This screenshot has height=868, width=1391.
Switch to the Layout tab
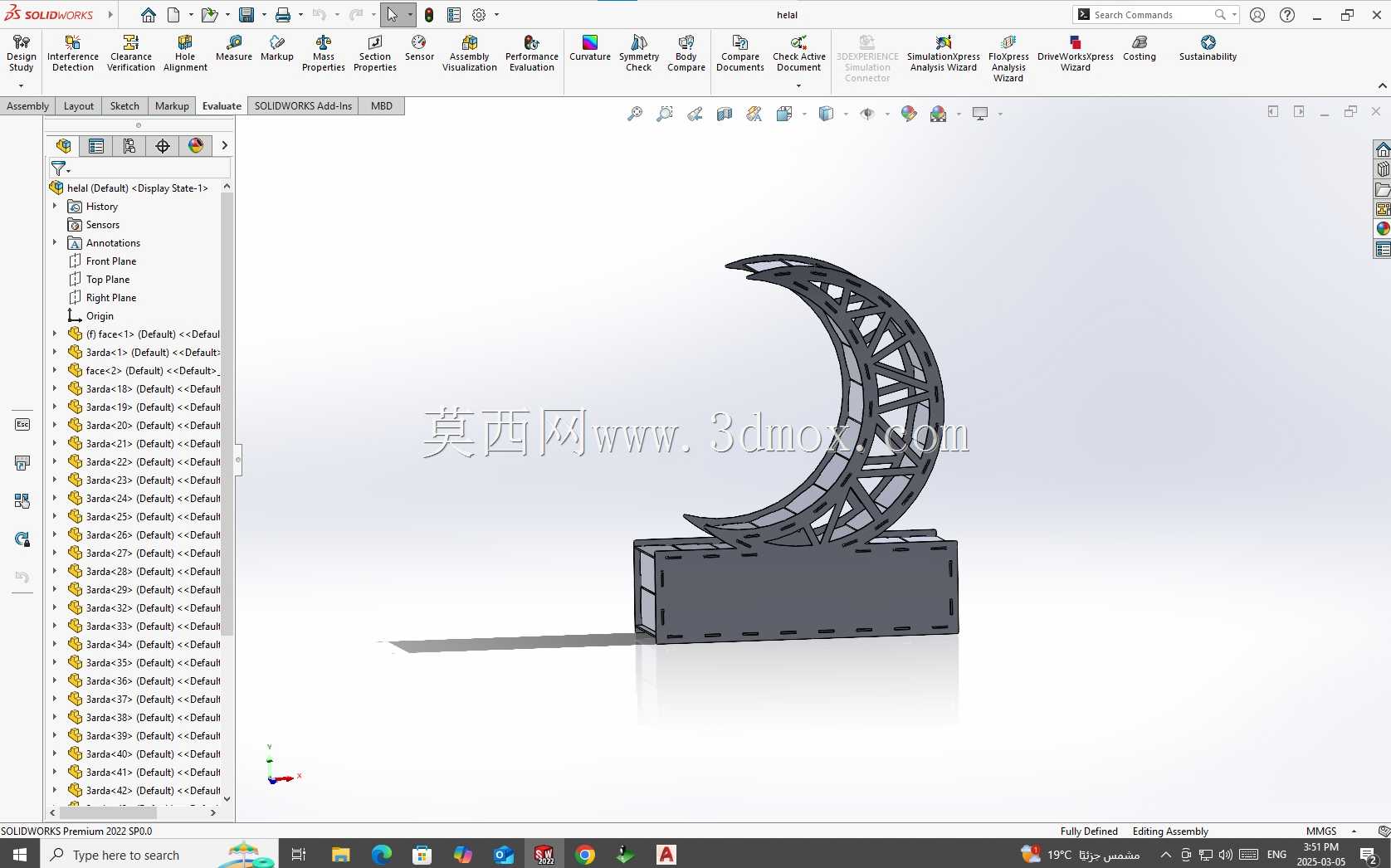pyautogui.click(x=79, y=105)
